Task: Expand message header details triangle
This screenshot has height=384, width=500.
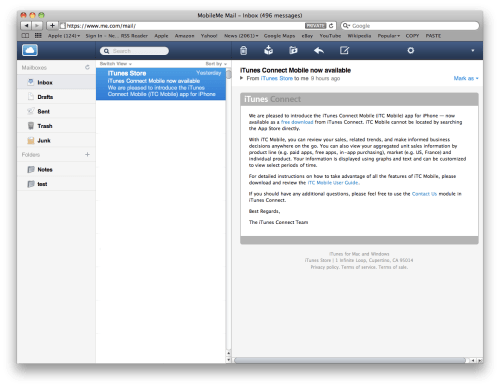Action: point(242,78)
